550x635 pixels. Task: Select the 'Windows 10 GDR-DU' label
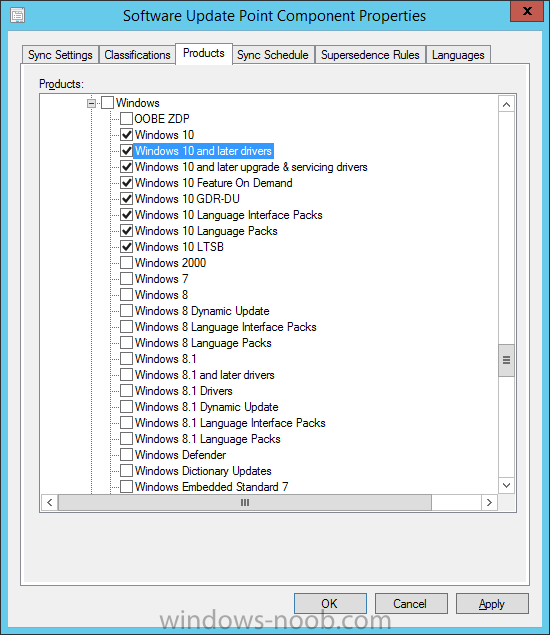tap(187, 199)
